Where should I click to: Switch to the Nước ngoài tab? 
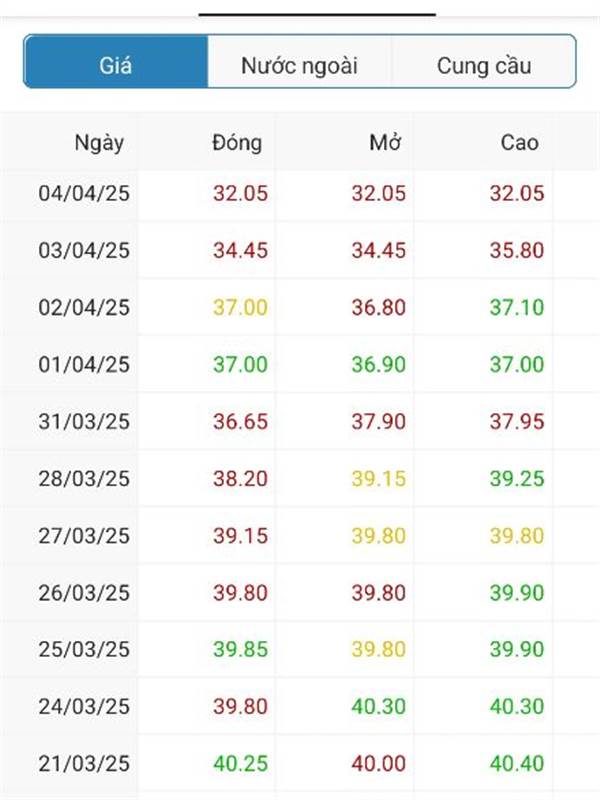click(x=299, y=67)
